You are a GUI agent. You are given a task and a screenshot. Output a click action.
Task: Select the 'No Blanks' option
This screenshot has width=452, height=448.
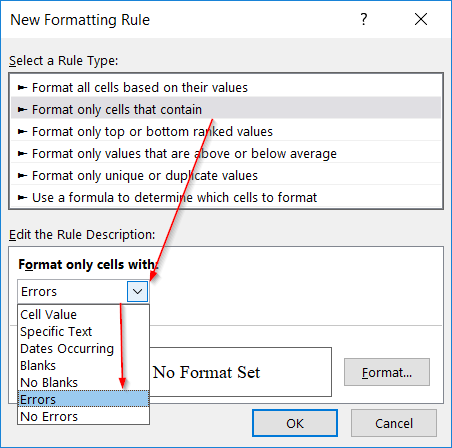coord(83,382)
